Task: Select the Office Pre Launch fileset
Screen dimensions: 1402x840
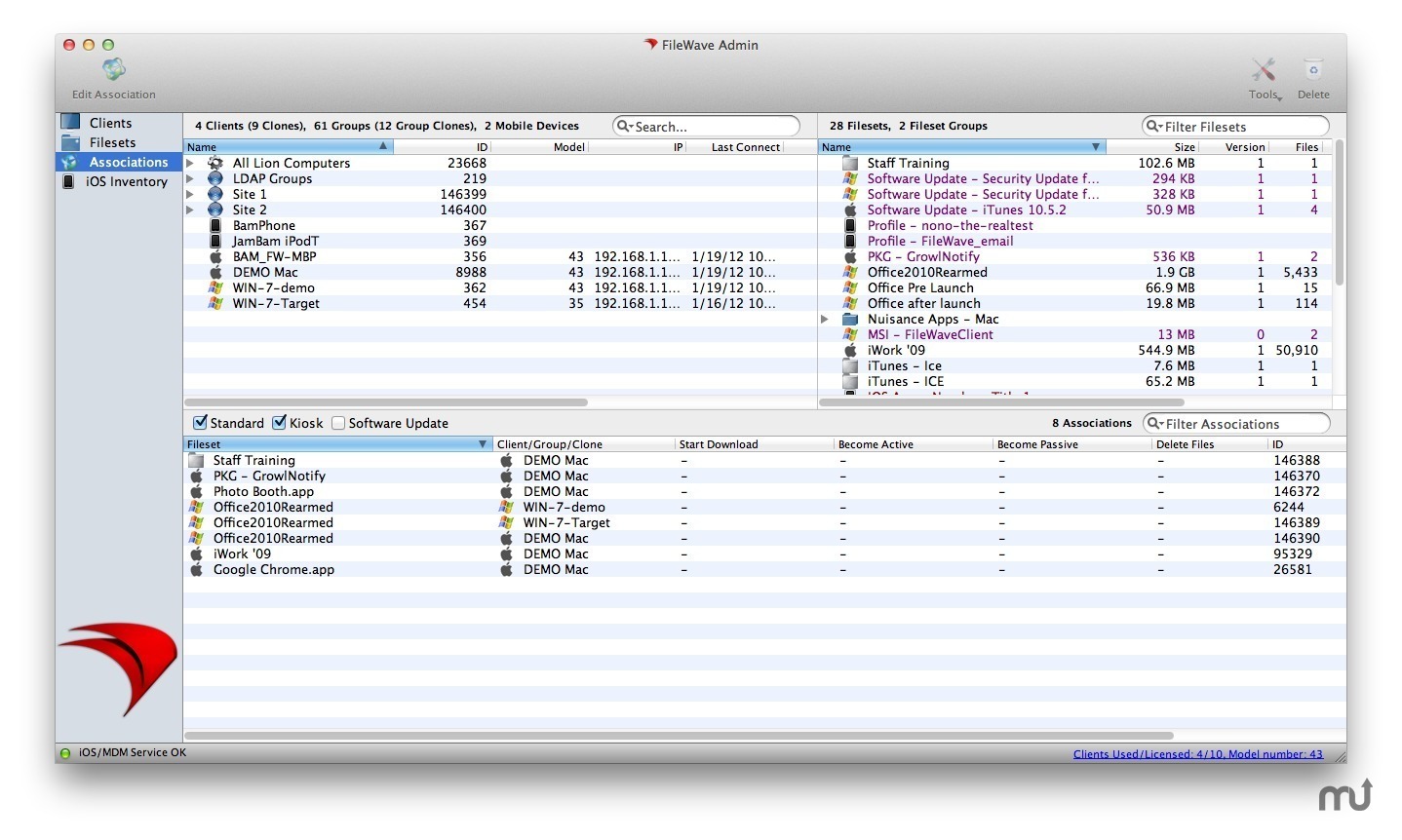Action: (x=1075, y=287)
